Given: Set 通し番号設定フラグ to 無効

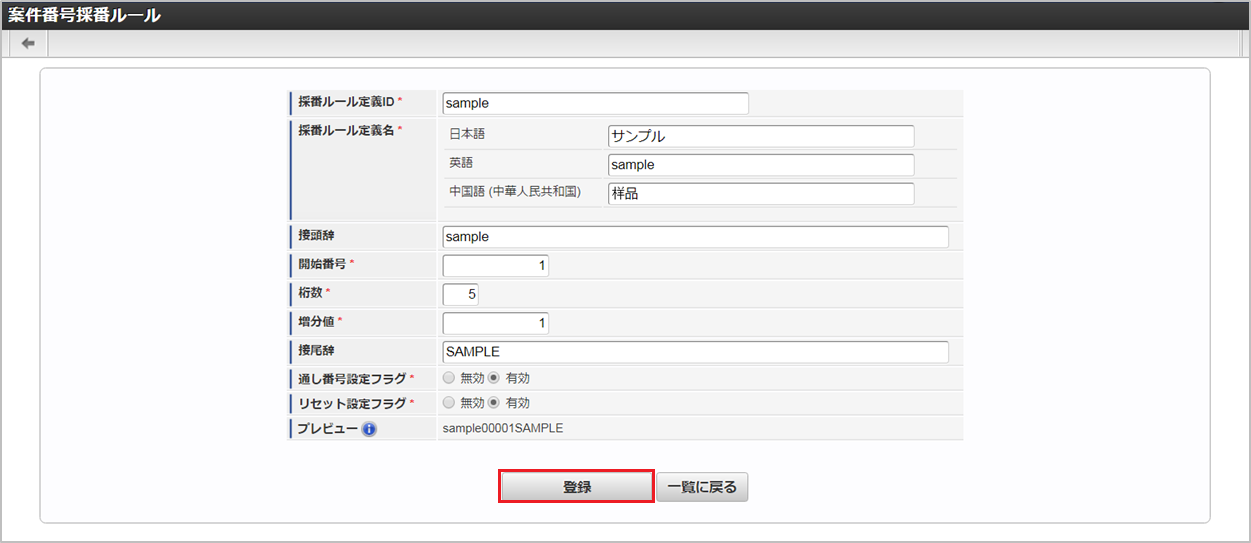Looking at the screenshot, I should 449,378.
